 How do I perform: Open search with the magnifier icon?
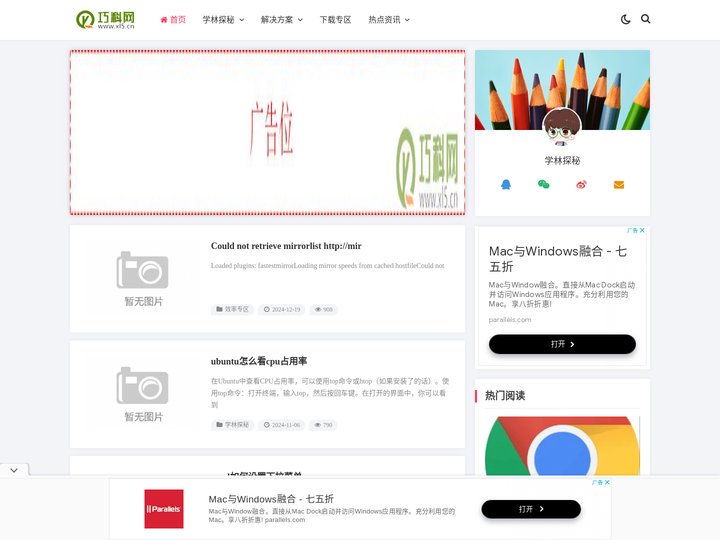click(x=646, y=19)
